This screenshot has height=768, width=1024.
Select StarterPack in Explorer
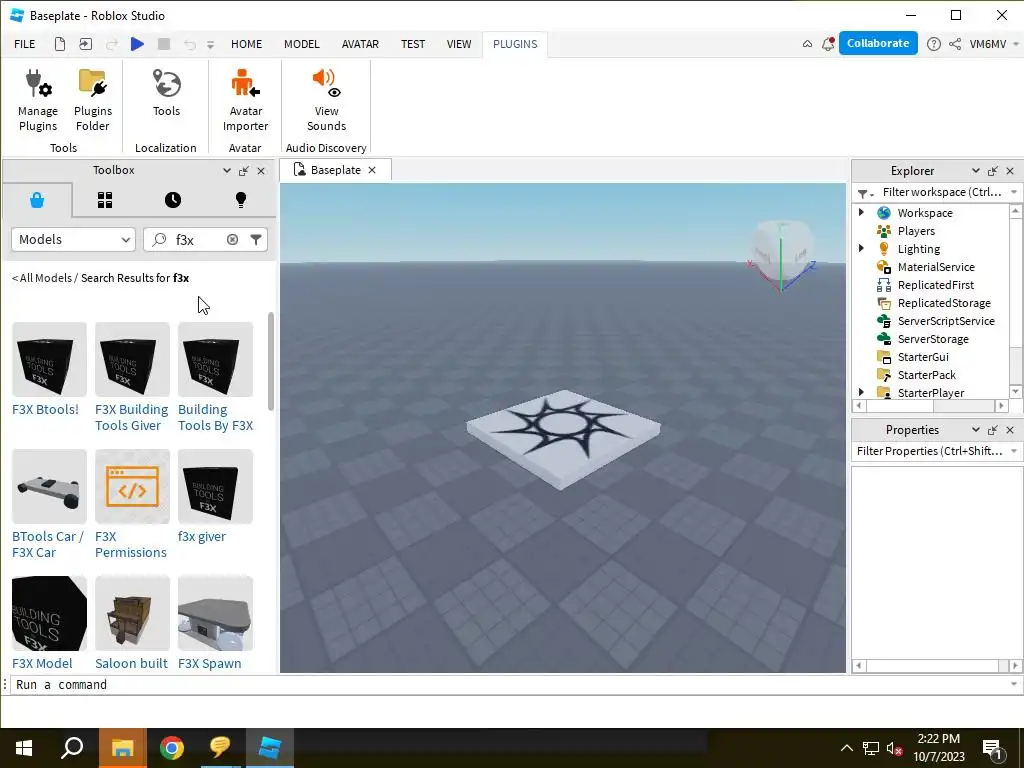click(x=926, y=375)
